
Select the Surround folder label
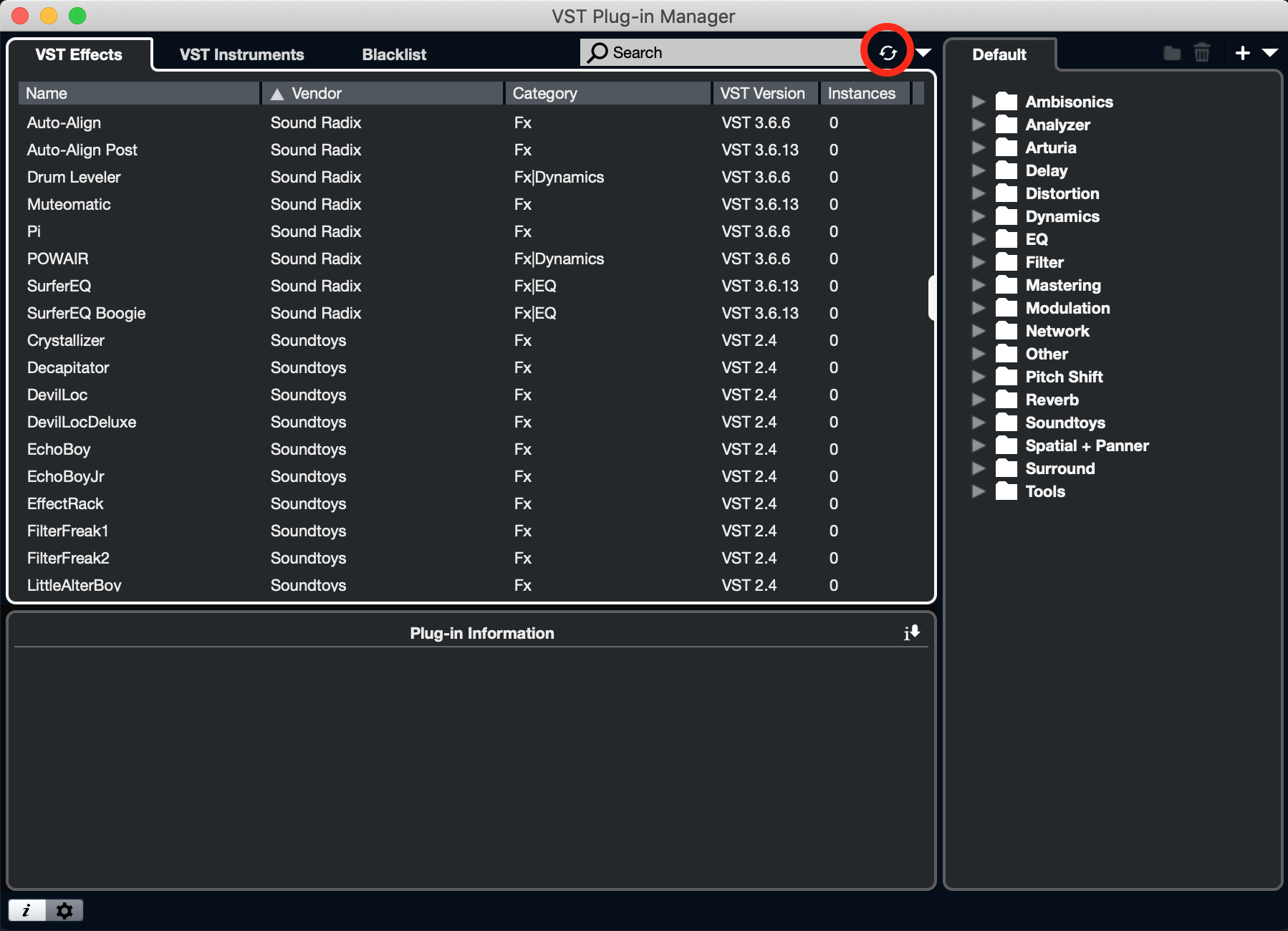(1060, 468)
